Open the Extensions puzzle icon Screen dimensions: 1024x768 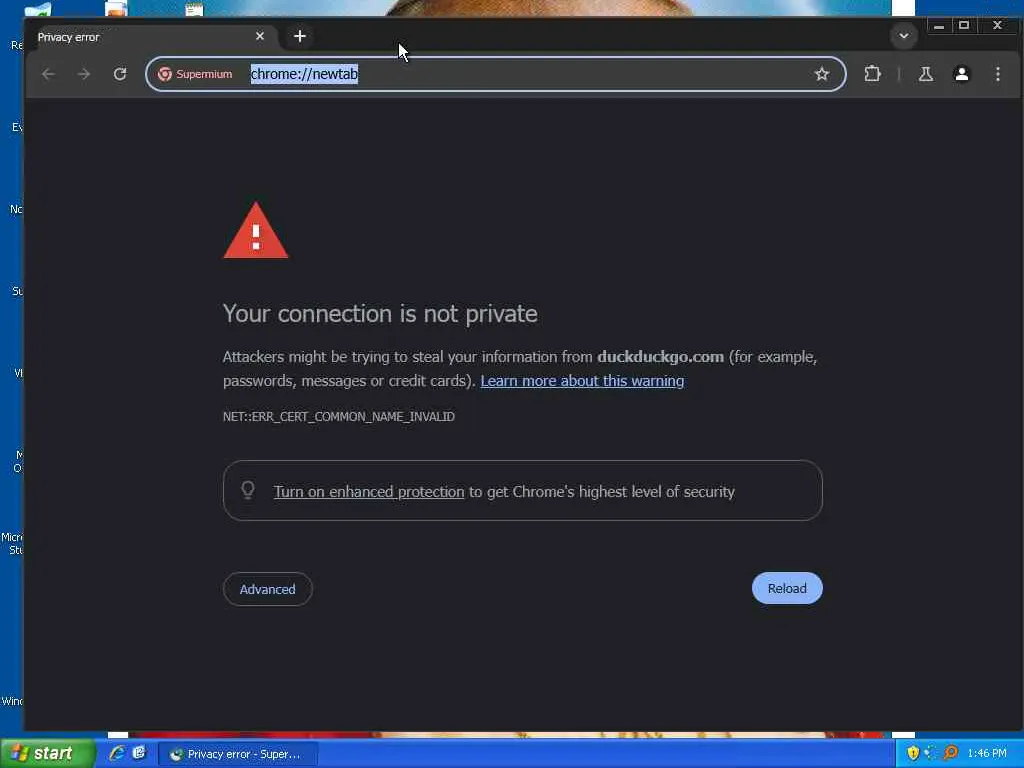(x=872, y=74)
